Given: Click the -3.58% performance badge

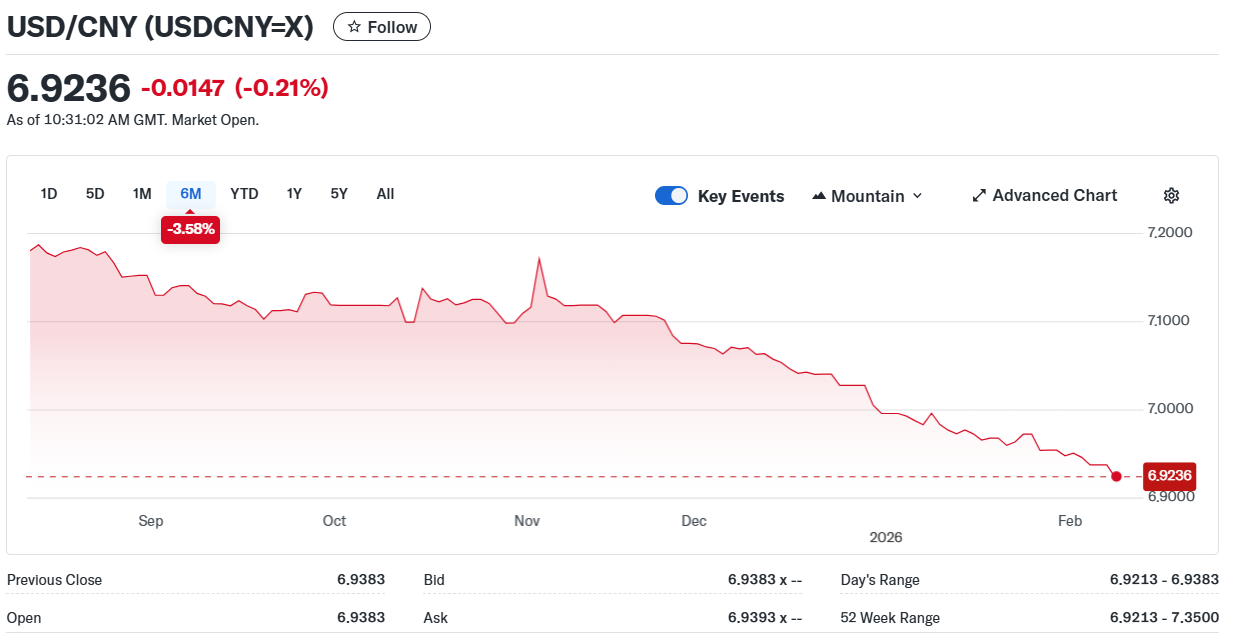Looking at the screenshot, I should [x=190, y=230].
